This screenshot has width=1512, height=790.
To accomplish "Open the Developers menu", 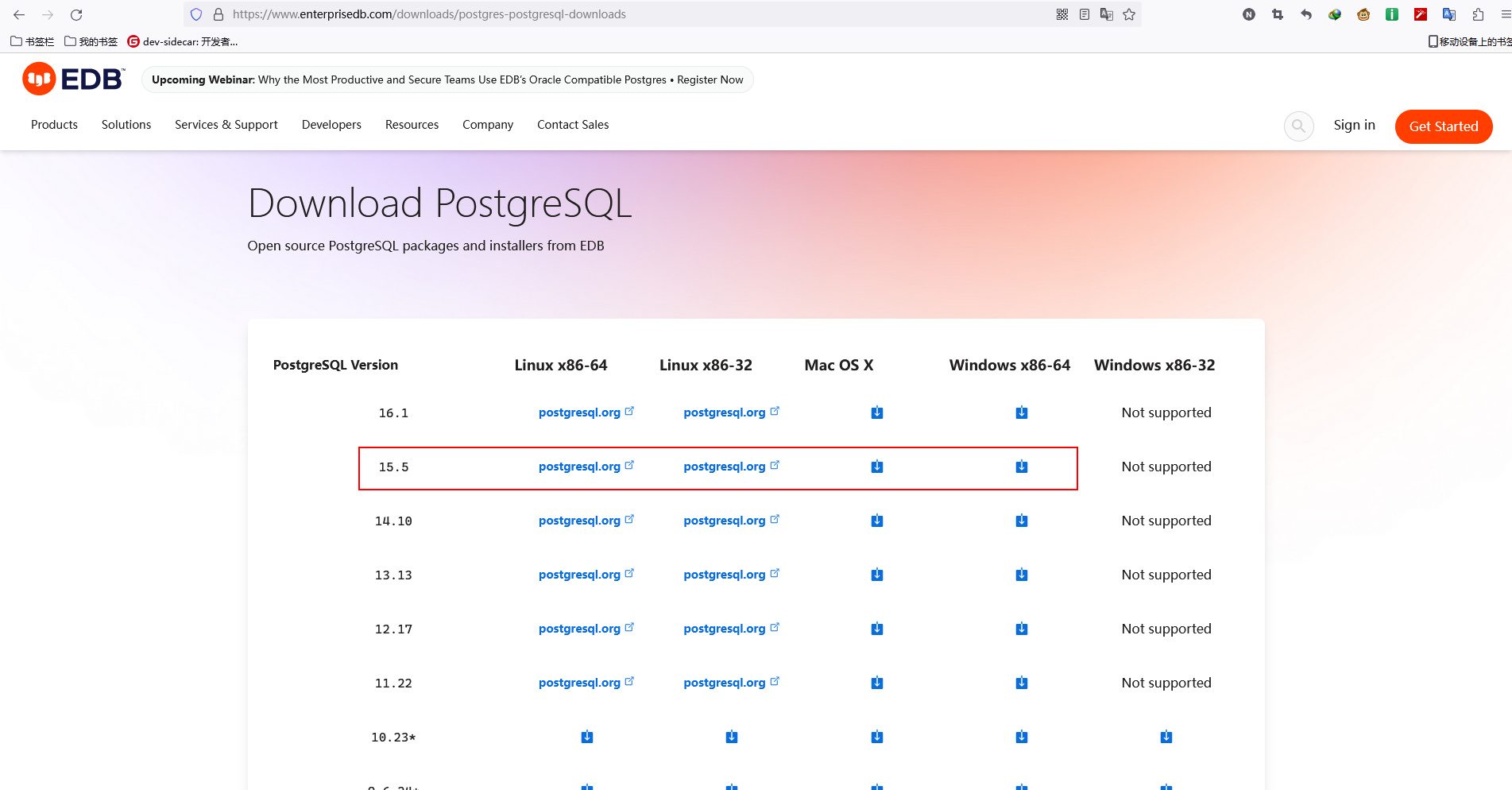I will coord(331,125).
